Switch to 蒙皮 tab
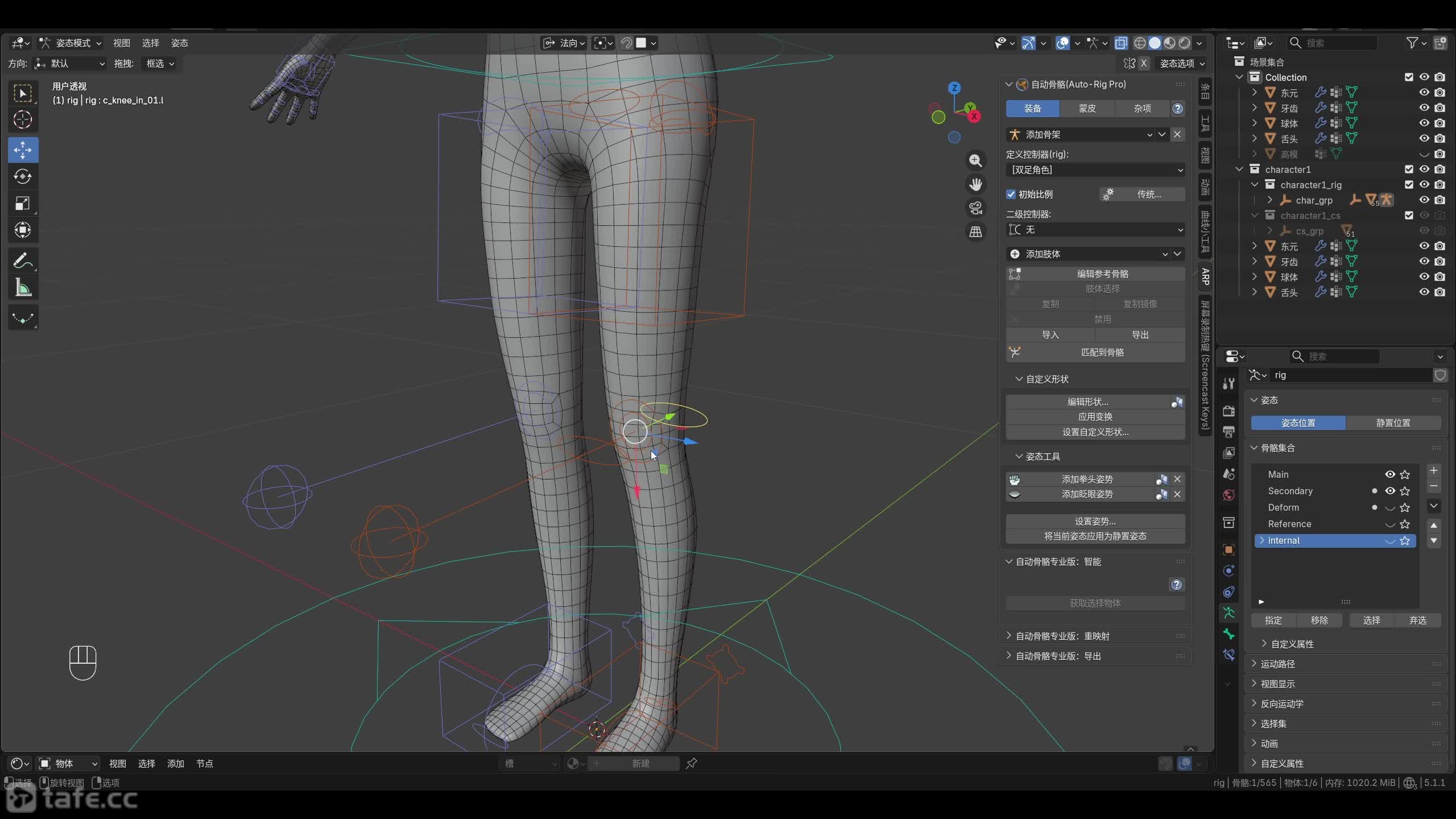Viewport: 1456px width, 819px height. coord(1087,109)
